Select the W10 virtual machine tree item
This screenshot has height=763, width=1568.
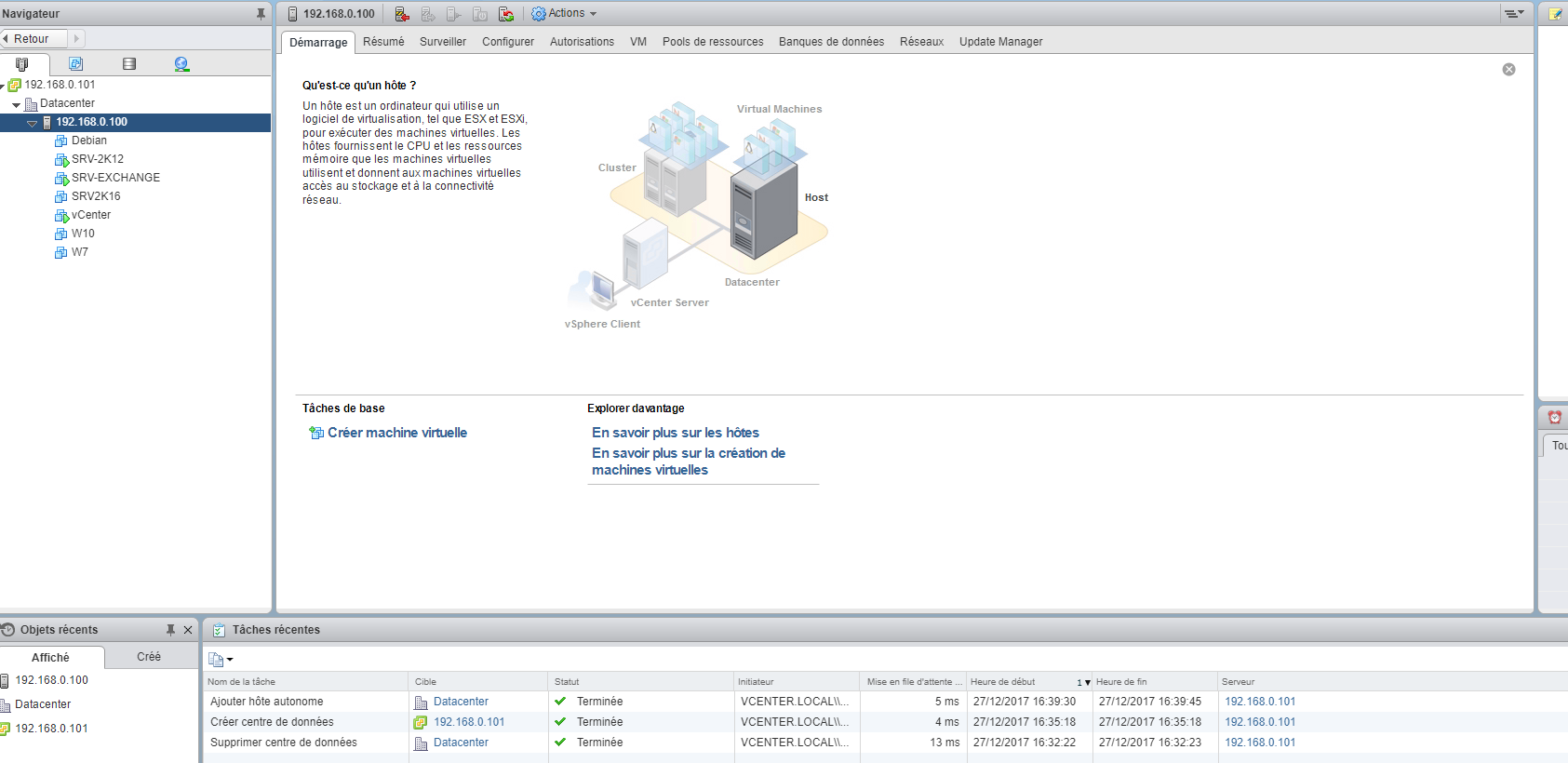(83, 234)
